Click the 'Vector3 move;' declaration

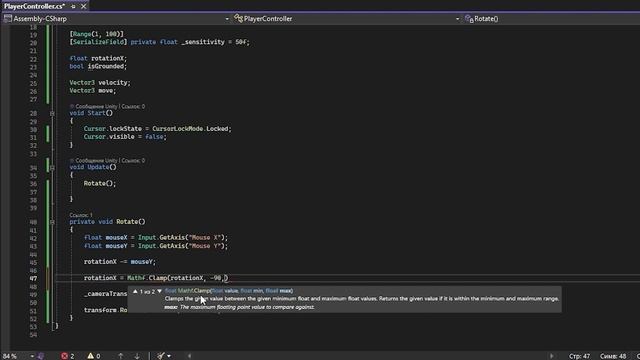coord(93,91)
